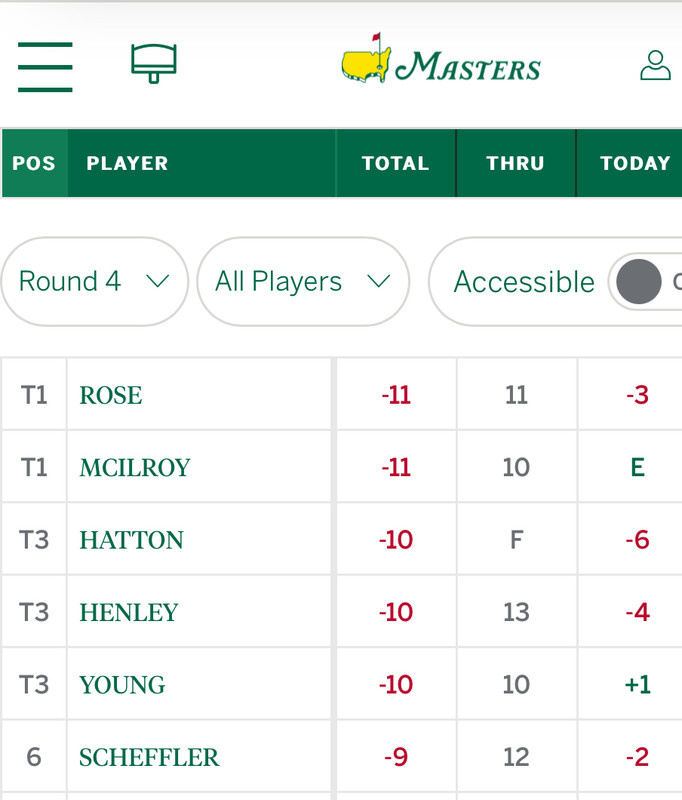Click Hatton's today score of -6
This screenshot has width=682, height=800.
point(637,540)
